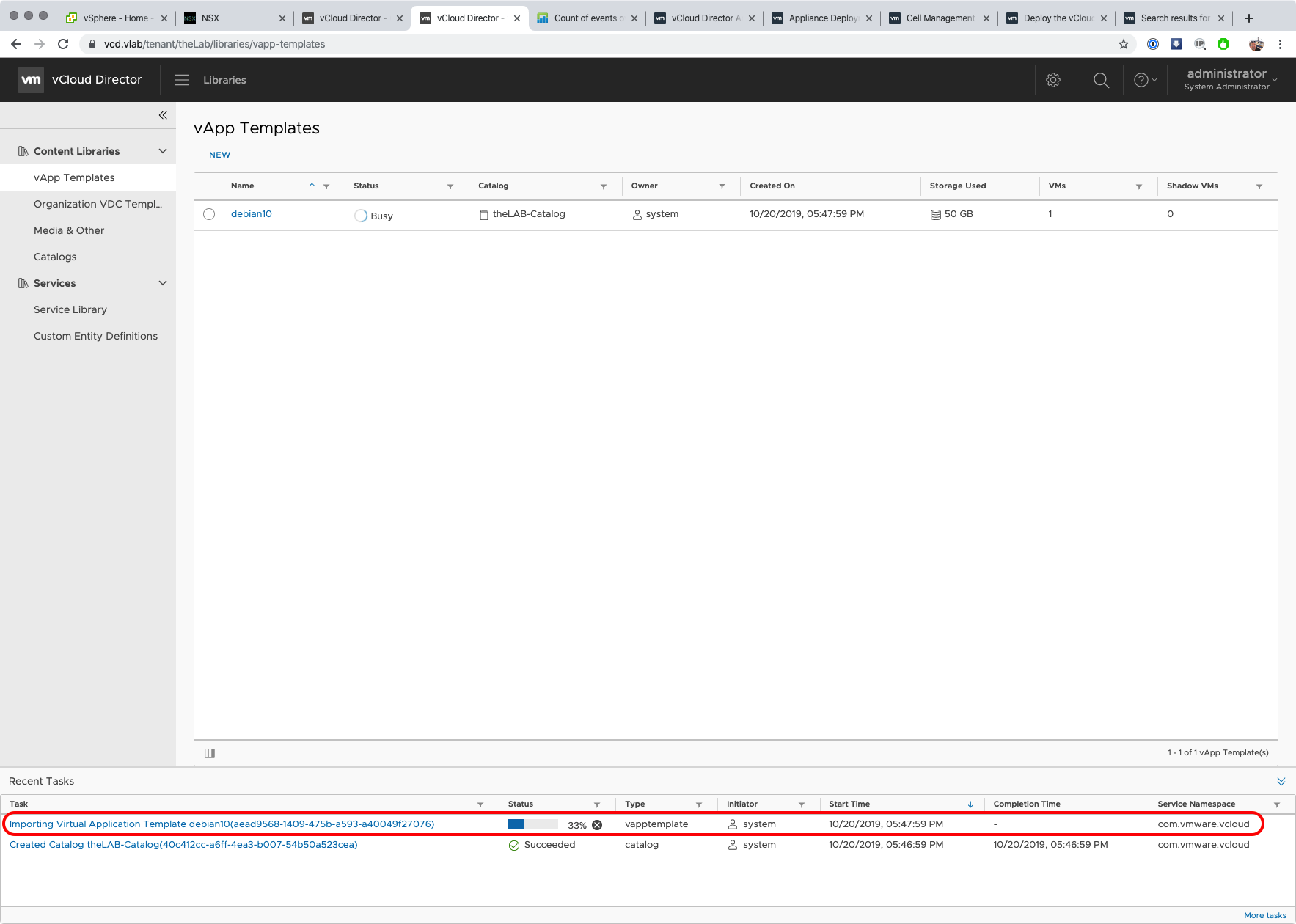
Task: Select the debian10 row radio button
Action: pyautogui.click(x=209, y=214)
